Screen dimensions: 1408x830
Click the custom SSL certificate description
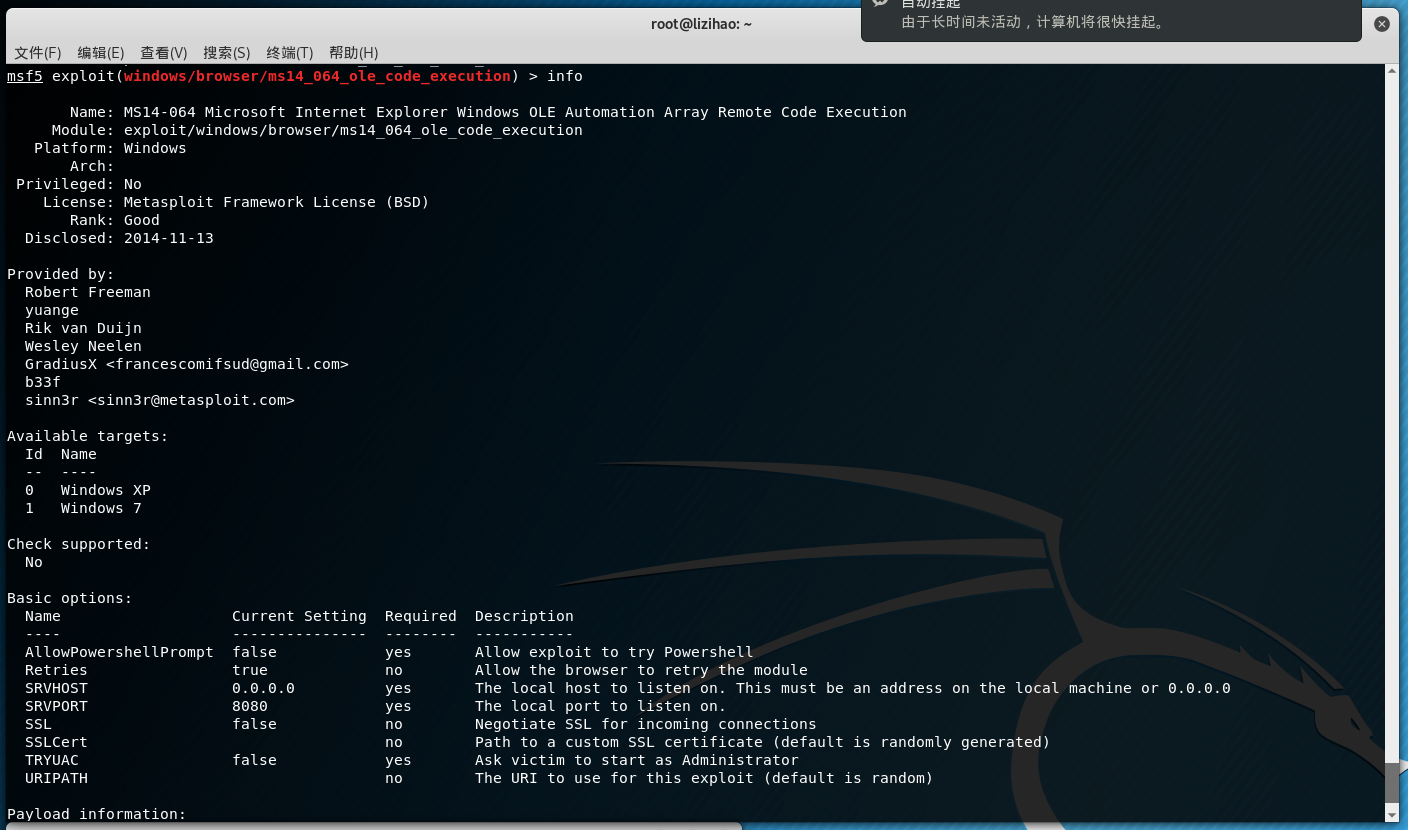coord(763,742)
